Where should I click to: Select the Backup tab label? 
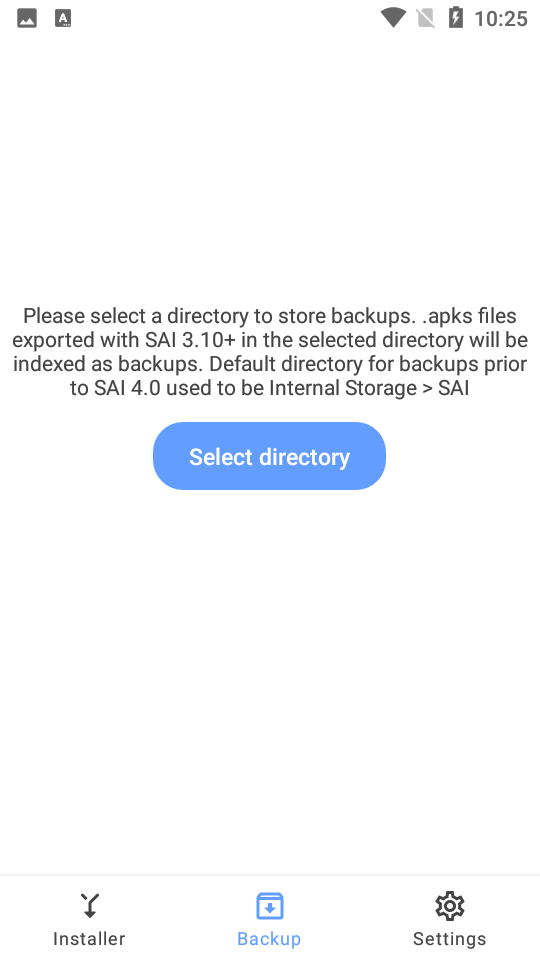[269, 939]
